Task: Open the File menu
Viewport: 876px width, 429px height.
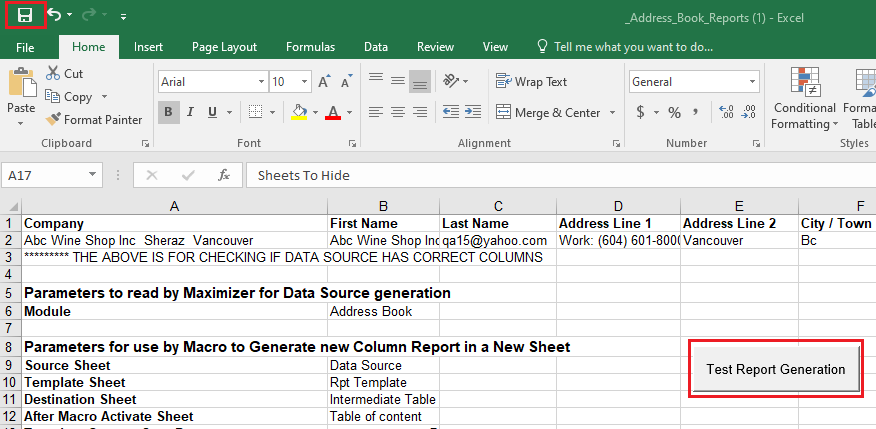Action: [x=25, y=47]
